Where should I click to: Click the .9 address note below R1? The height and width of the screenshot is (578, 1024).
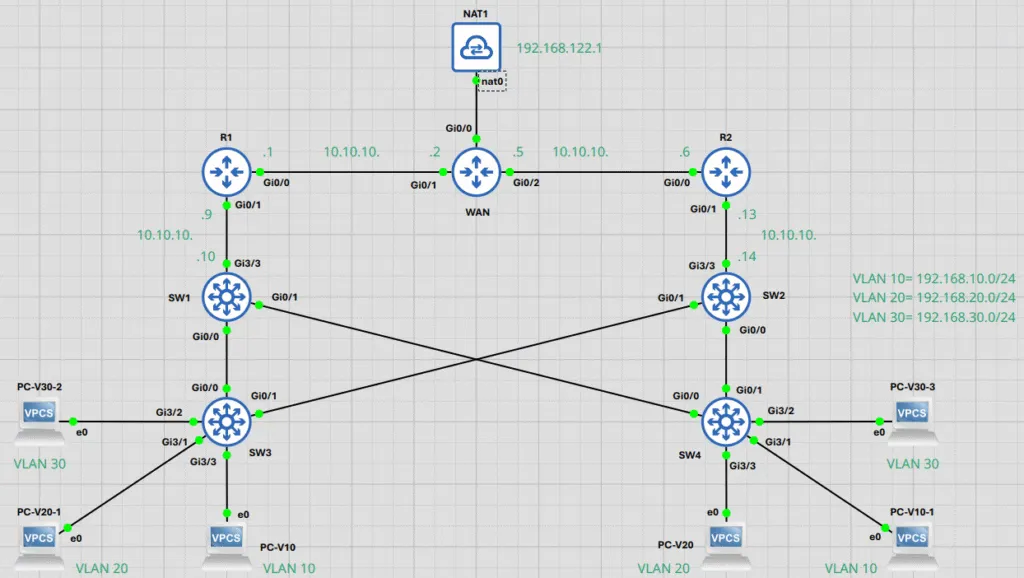(206, 215)
